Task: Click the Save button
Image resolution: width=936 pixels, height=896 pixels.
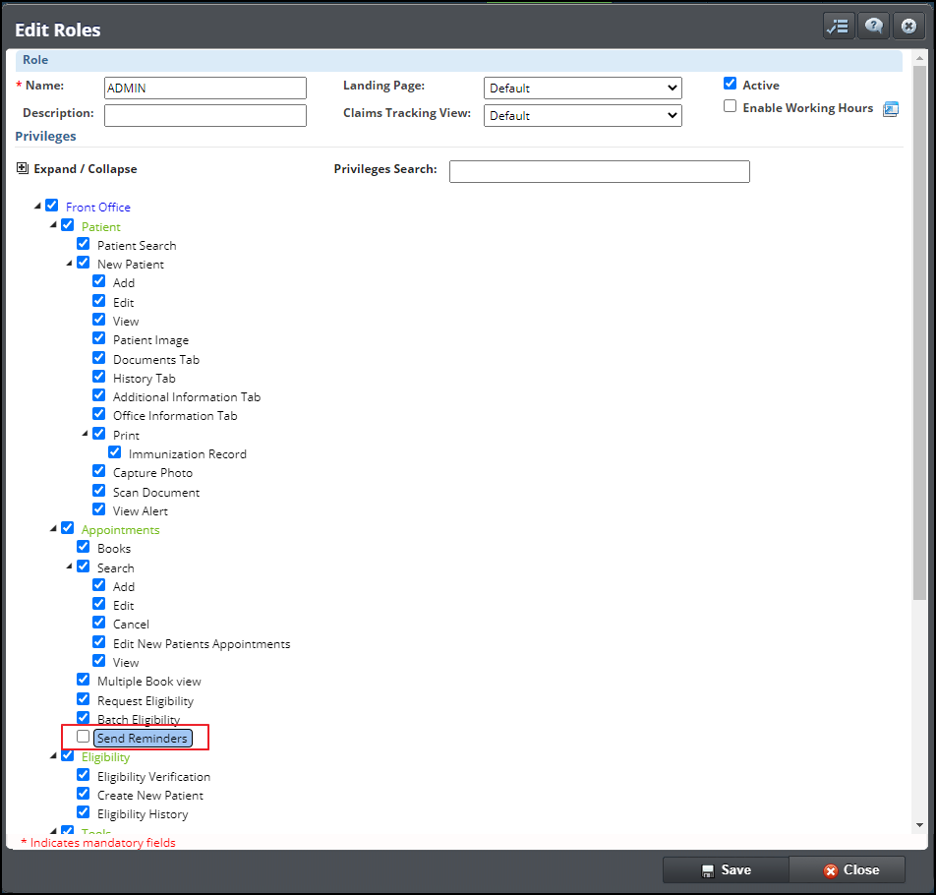Action: coord(726,870)
